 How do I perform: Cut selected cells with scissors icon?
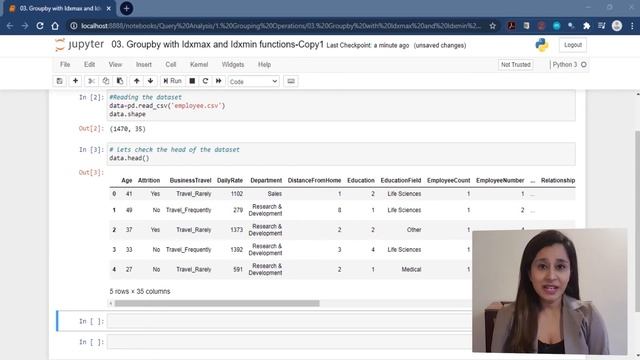(91, 81)
